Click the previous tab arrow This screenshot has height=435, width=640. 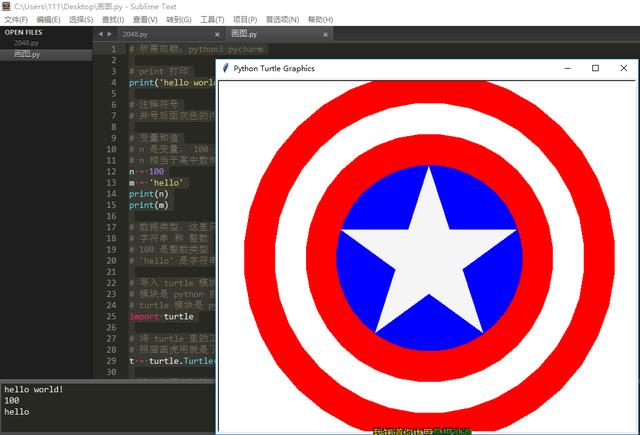coord(100,34)
